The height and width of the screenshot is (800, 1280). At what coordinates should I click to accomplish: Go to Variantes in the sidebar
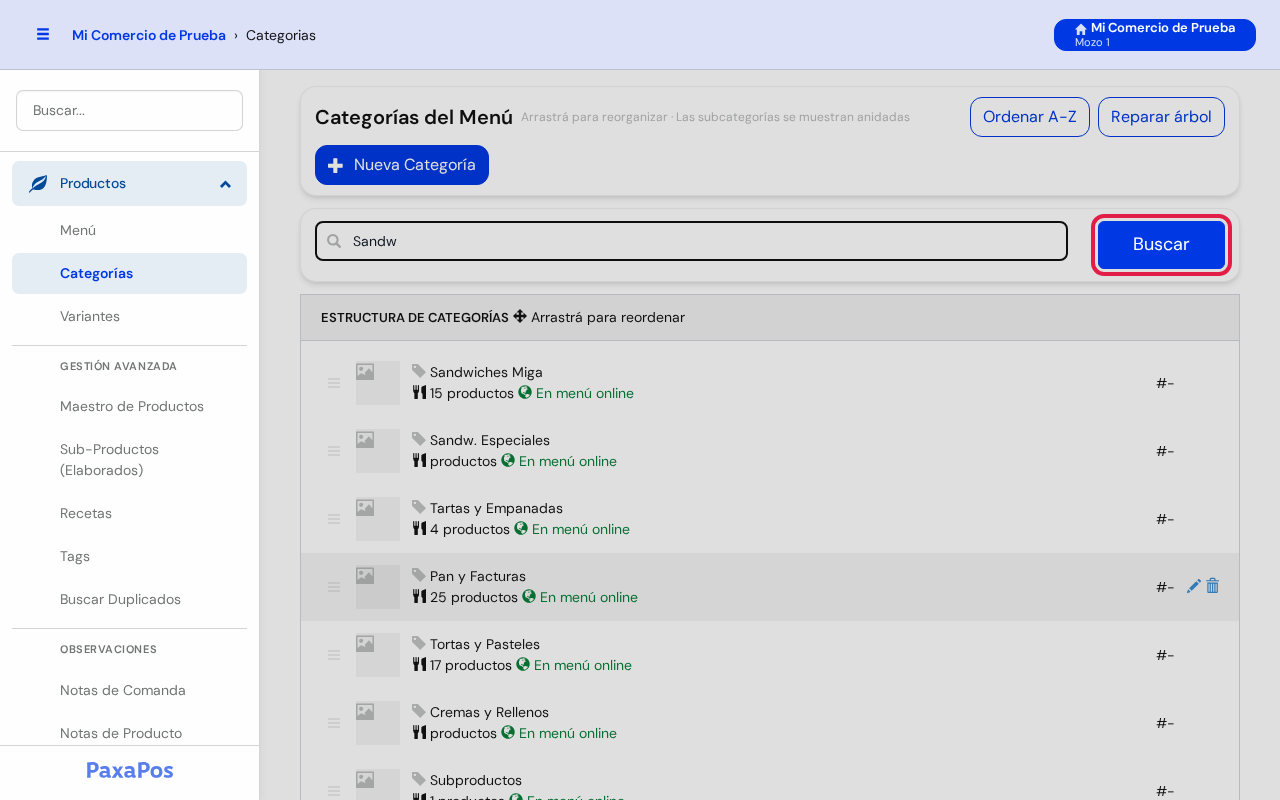(129, 316)
